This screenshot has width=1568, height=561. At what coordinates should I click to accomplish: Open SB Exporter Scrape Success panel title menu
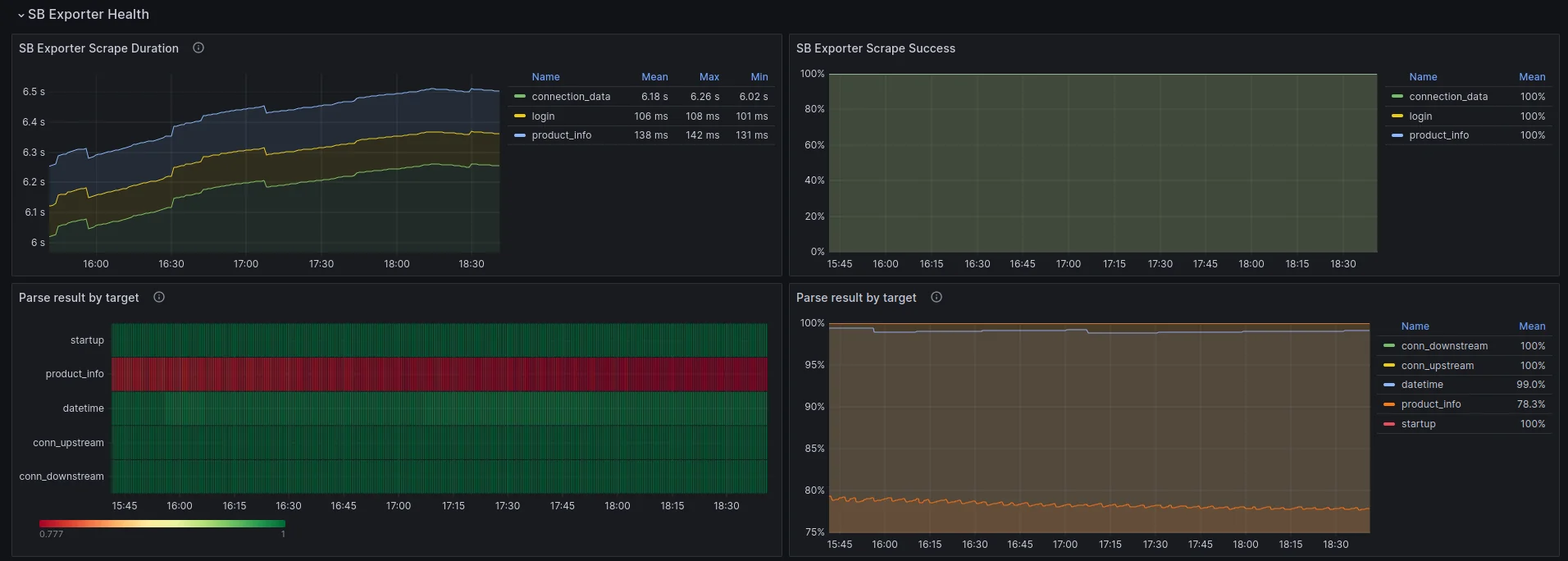click(x=875, y=48)
